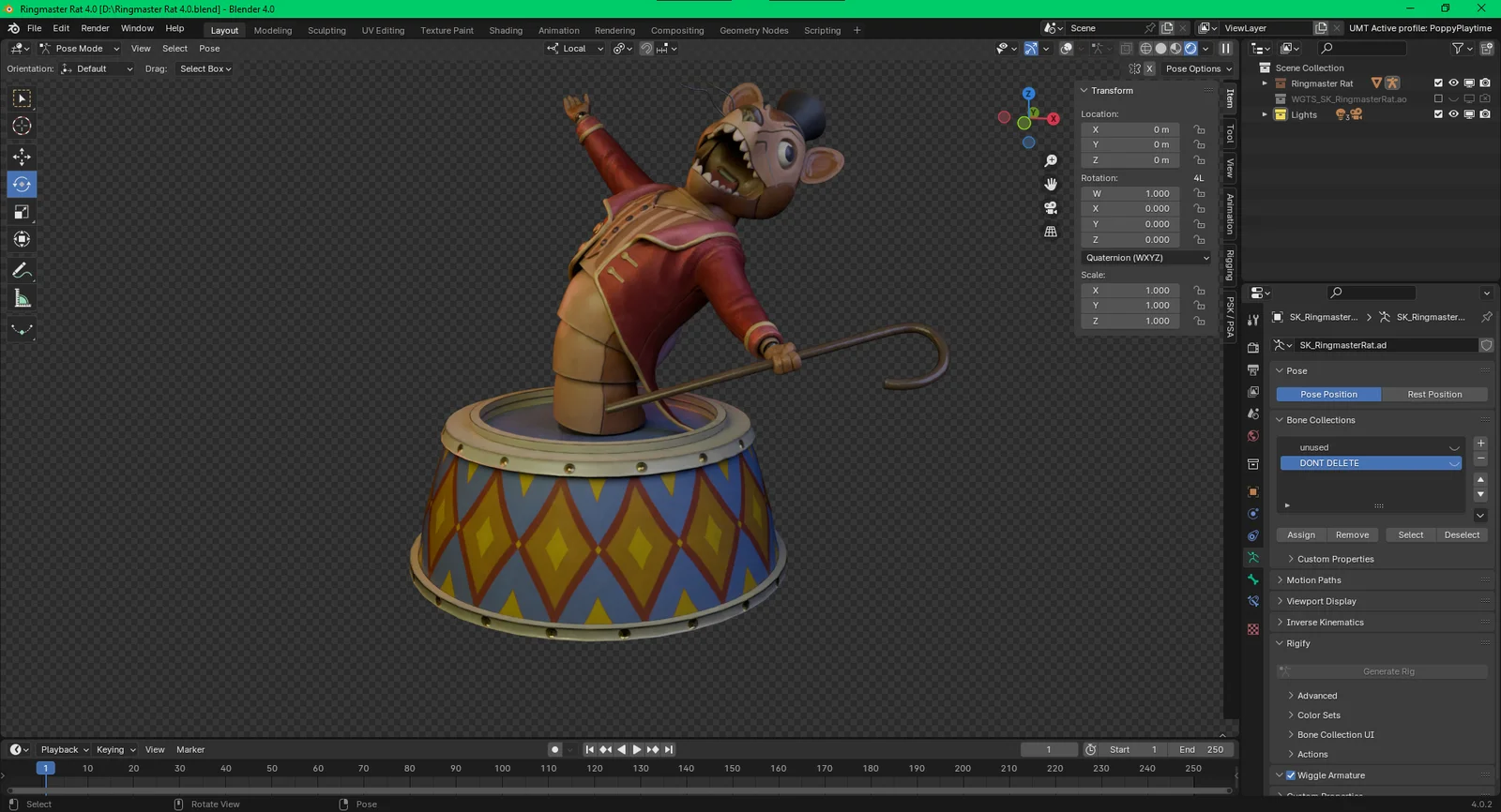
Task: Open the Select Box drag dropdown
Action: pos(205,68)
